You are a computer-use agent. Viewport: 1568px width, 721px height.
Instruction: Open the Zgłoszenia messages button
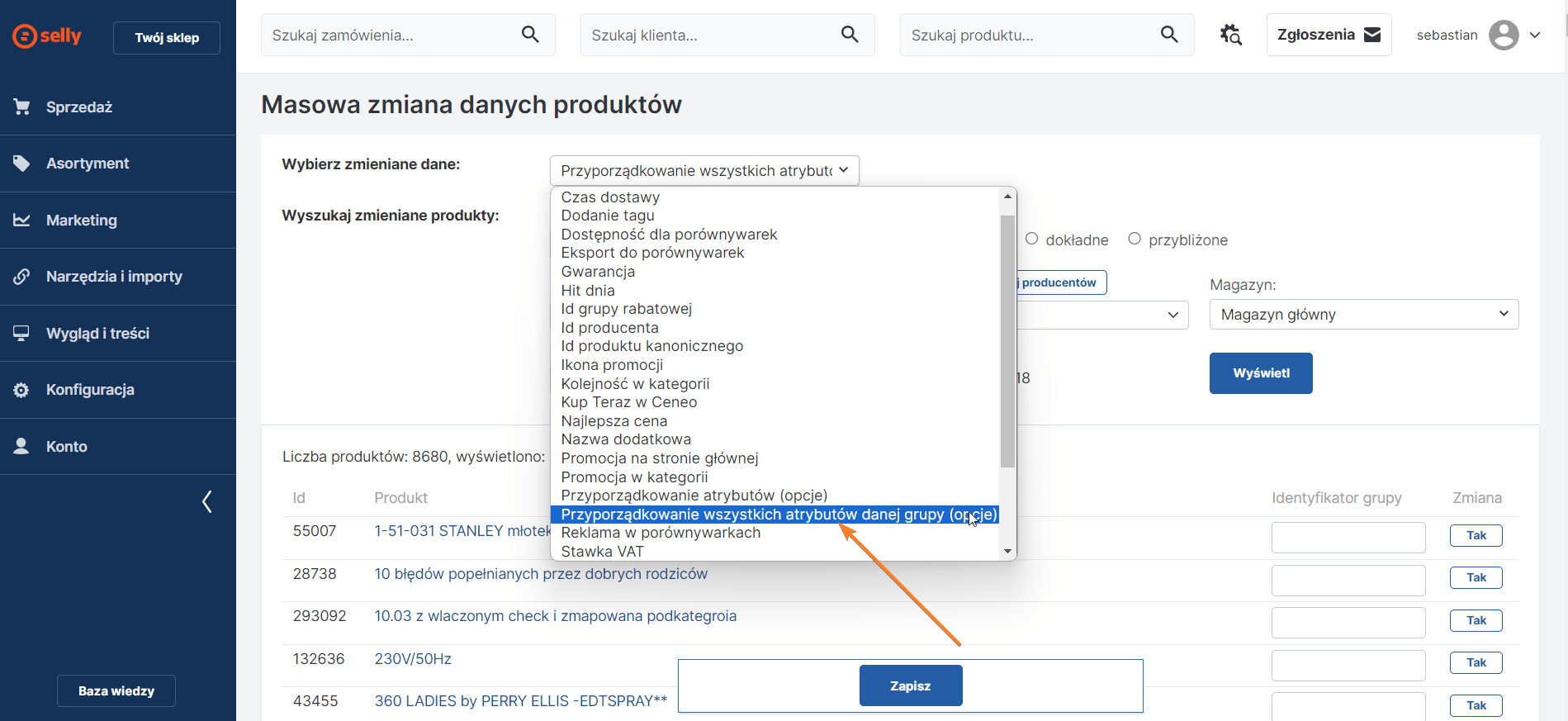1328,35
